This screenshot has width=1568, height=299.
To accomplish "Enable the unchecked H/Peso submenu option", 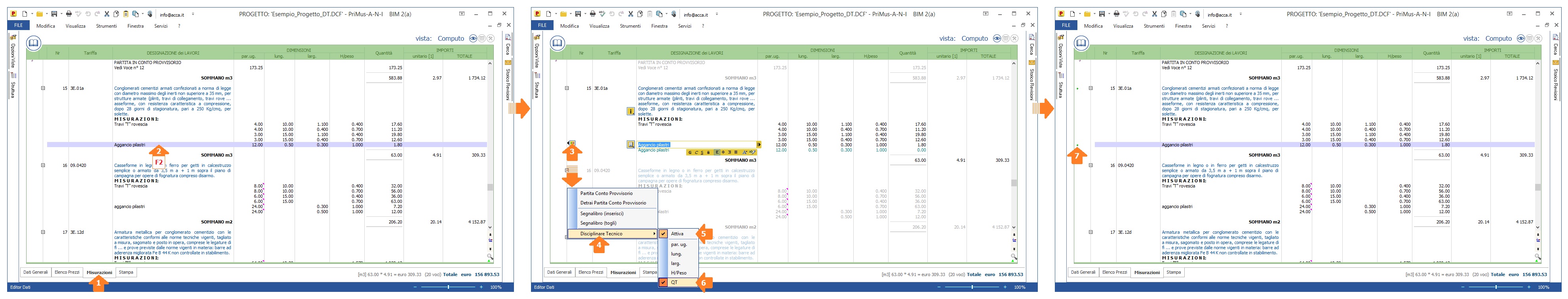I will click(679, 273).
